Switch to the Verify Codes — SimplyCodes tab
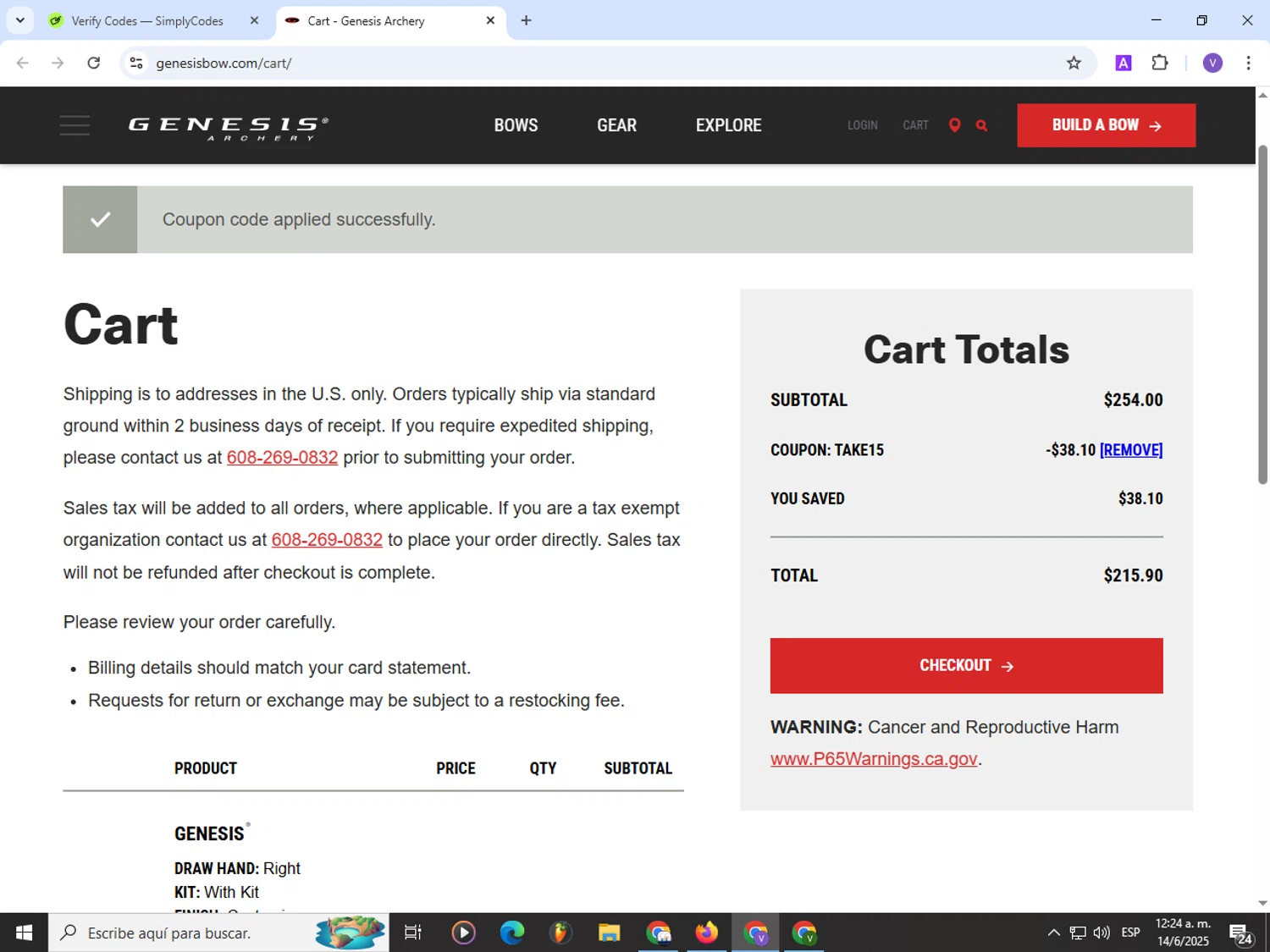This screenshot has height=952, width=1270. pos(146,20)
